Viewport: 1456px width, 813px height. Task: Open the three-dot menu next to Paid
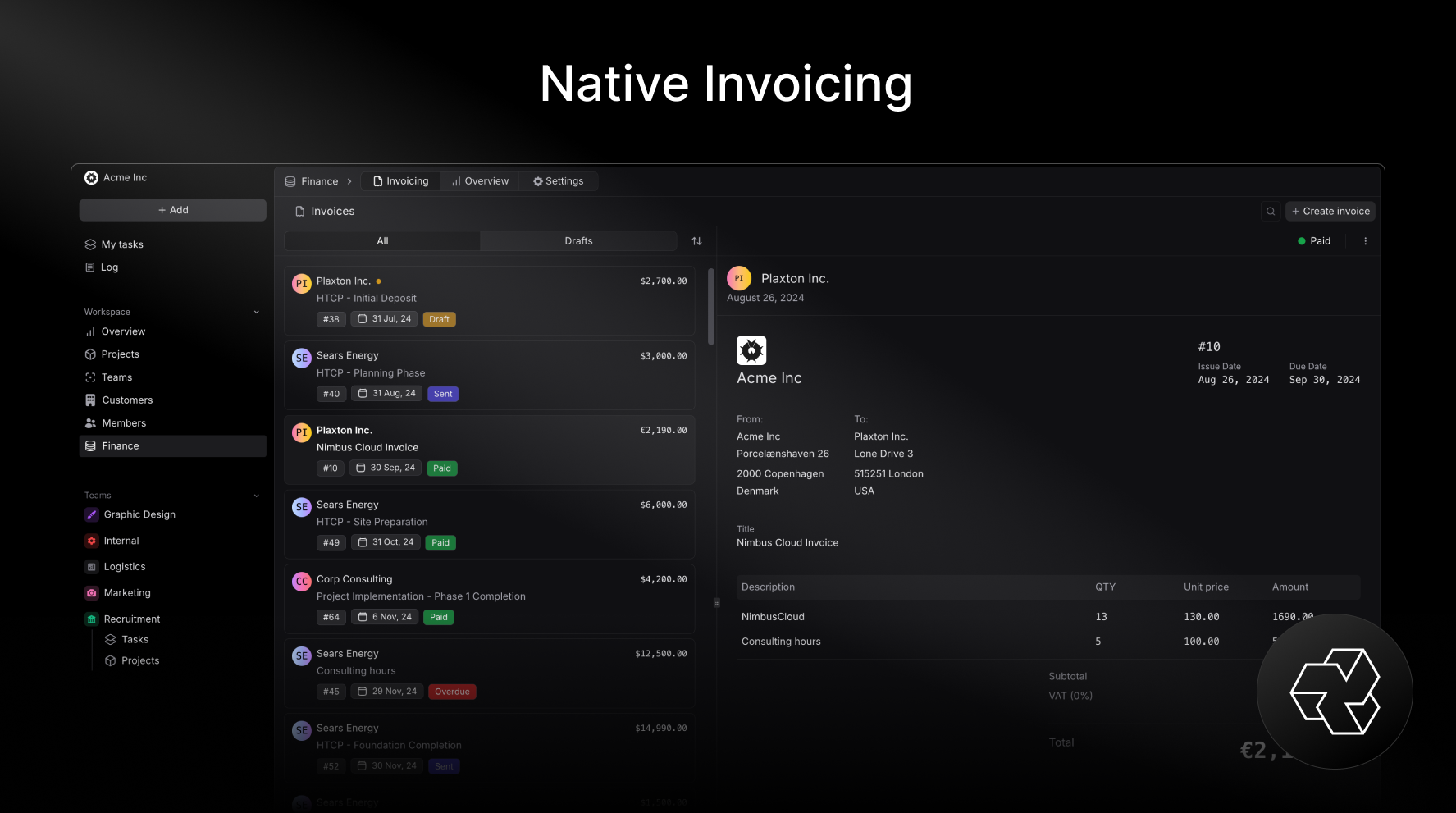coord(1365,241)
